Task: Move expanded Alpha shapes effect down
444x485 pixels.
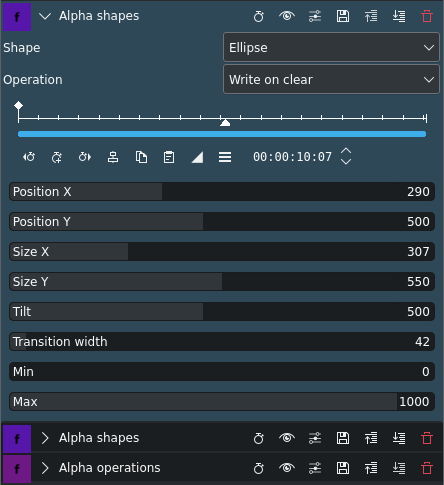Action: (399, 16)
